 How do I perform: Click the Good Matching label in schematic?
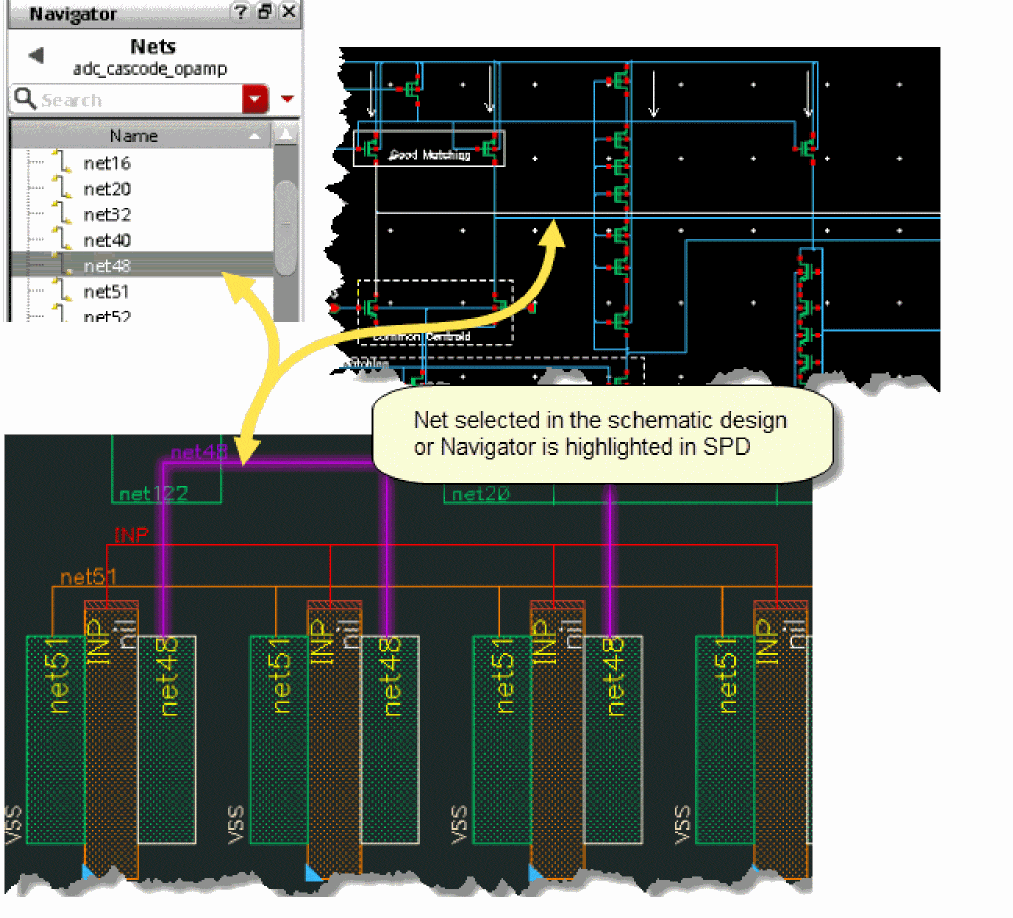(429, 155)
